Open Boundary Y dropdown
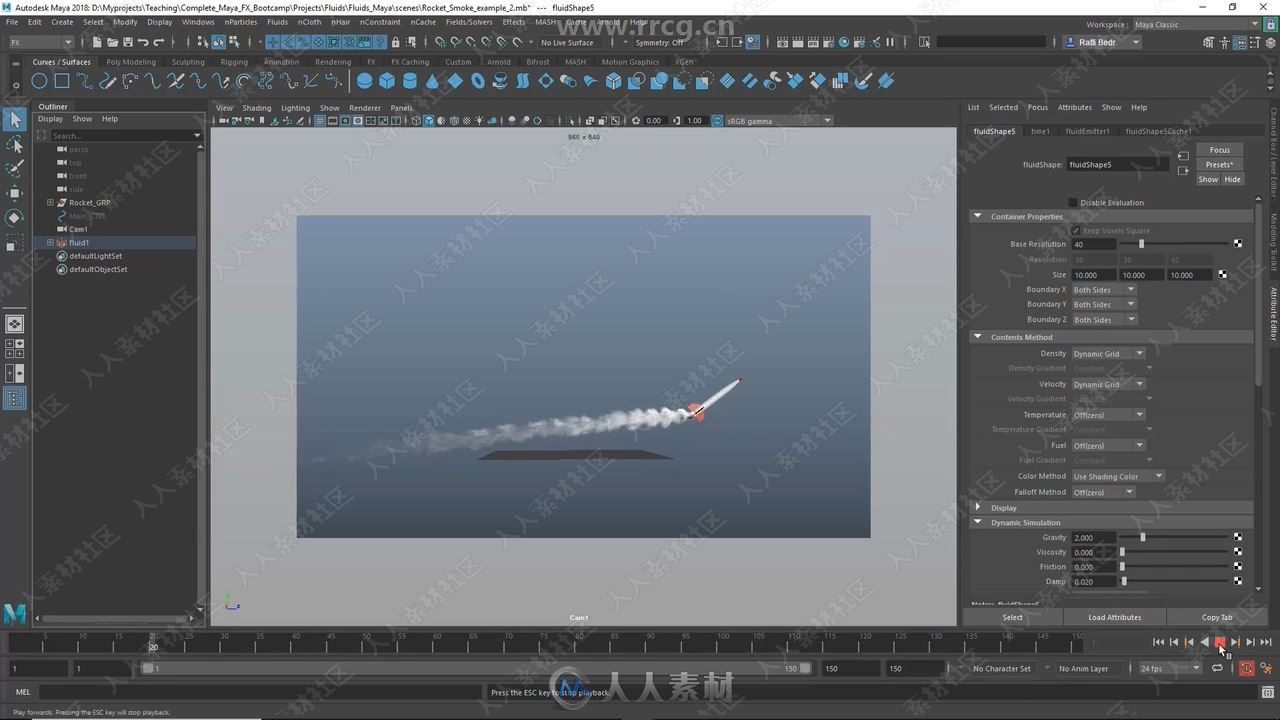The width and height of the screenshot is (1280, 720). 1104,305
